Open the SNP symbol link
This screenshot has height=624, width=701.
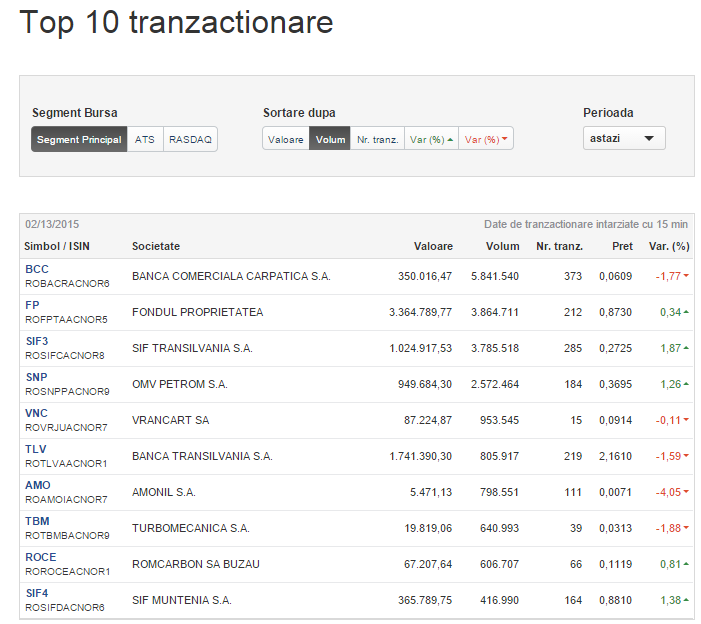tap(36, 377)
